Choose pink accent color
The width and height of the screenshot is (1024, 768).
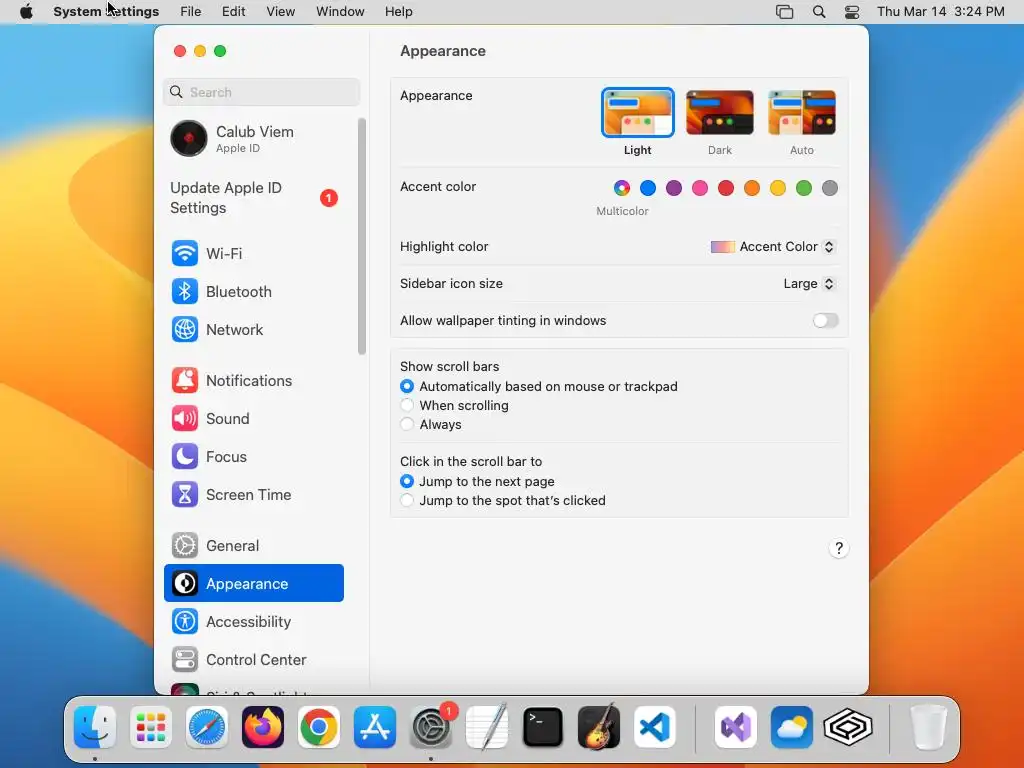point(700,188)
